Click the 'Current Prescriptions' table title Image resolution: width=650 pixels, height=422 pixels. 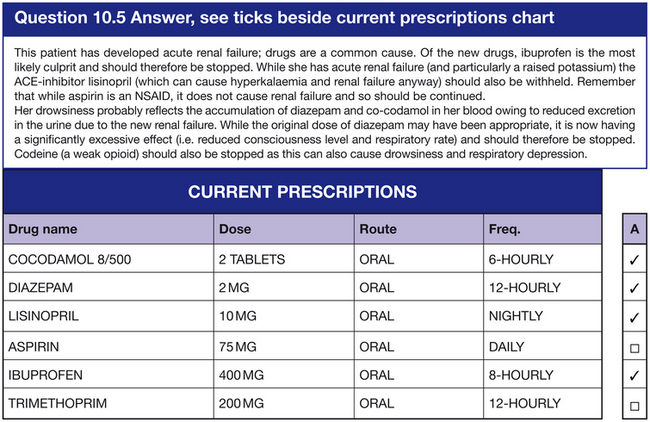click(x=302, y=191)
